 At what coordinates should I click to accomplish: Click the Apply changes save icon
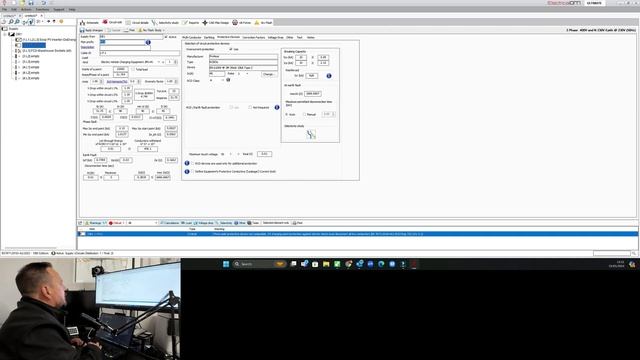pyautogui.click(x=82, y=30)
